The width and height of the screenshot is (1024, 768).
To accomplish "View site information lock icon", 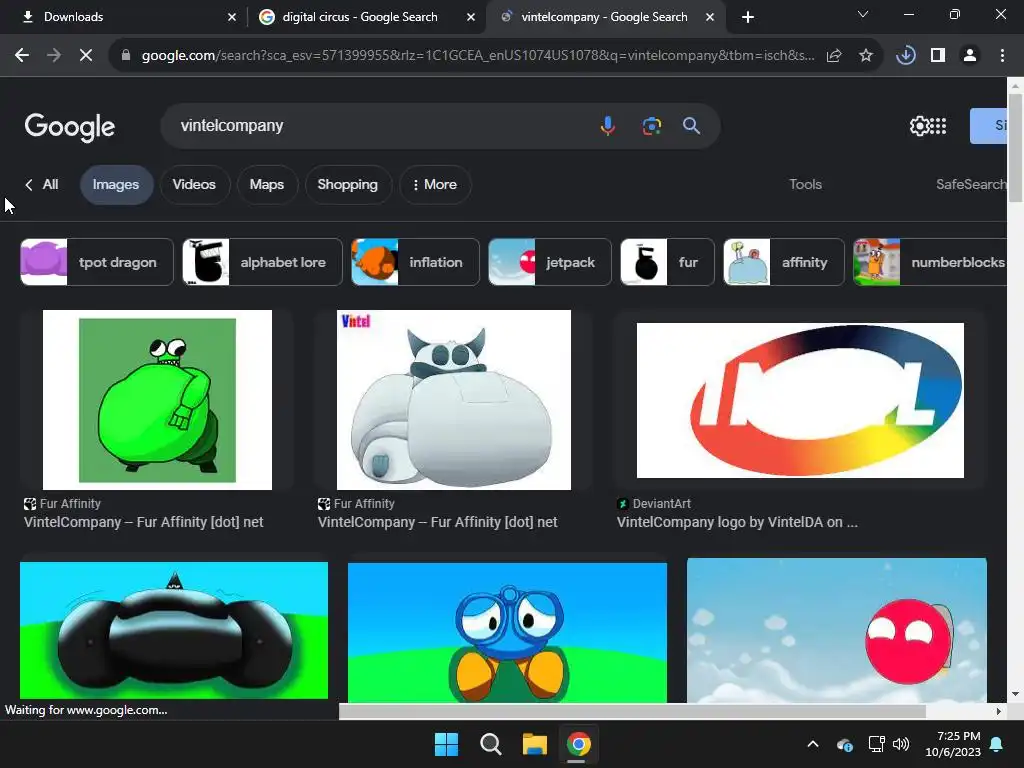I will 125,56.
